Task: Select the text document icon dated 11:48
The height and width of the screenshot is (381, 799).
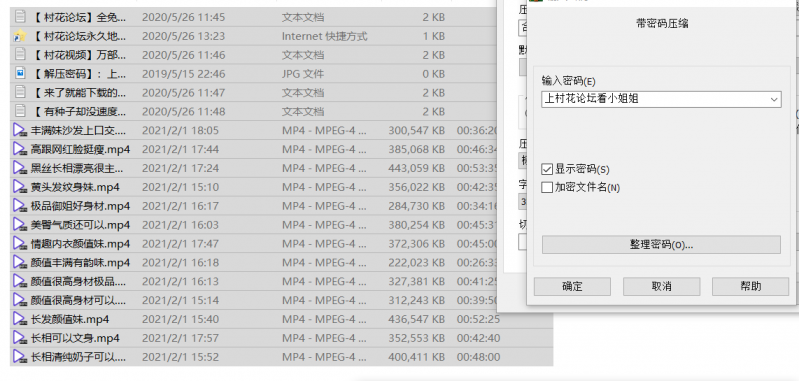Action: [x=20, y=112]
